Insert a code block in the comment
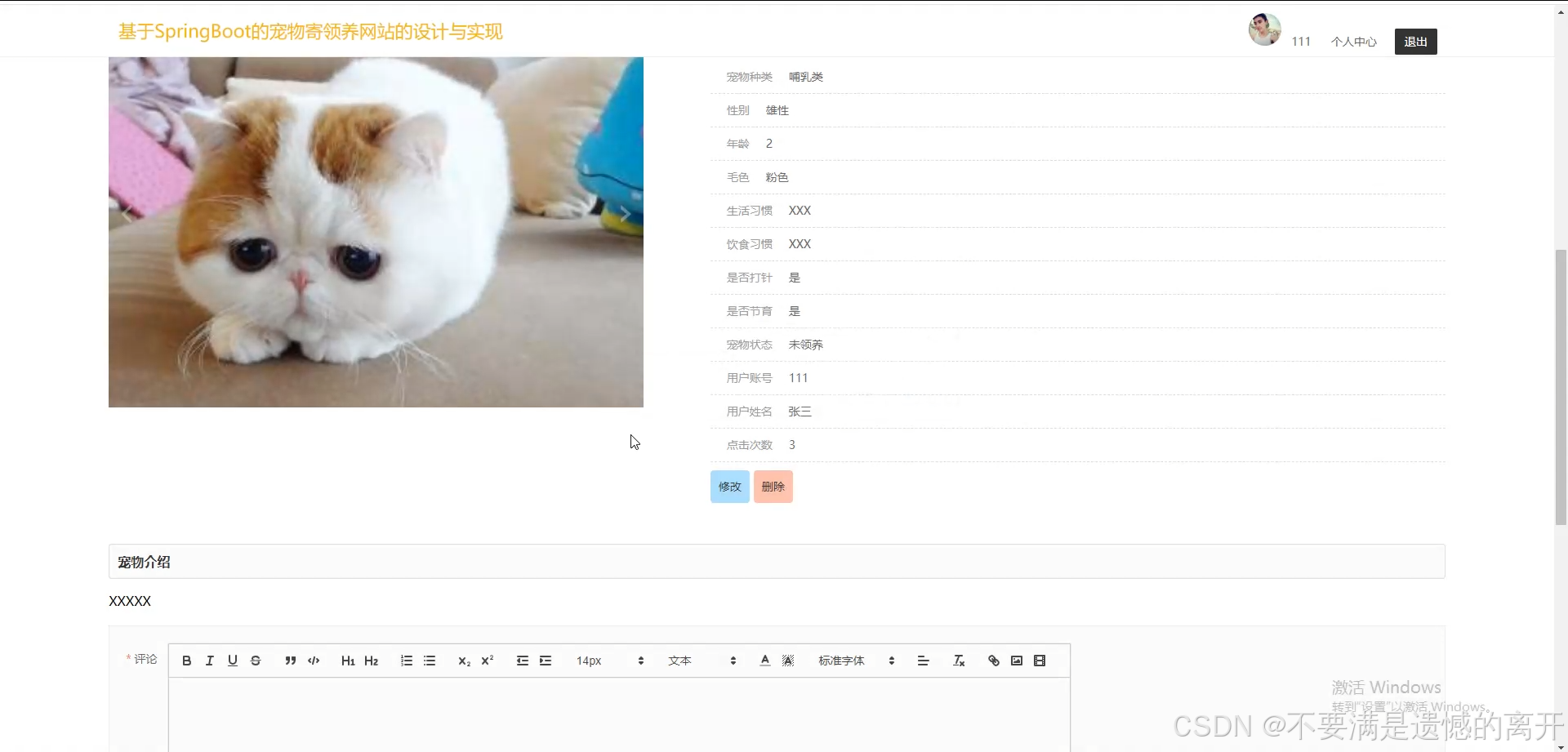The width and height of the screenshot is (1568, 752). click(314, 661)
